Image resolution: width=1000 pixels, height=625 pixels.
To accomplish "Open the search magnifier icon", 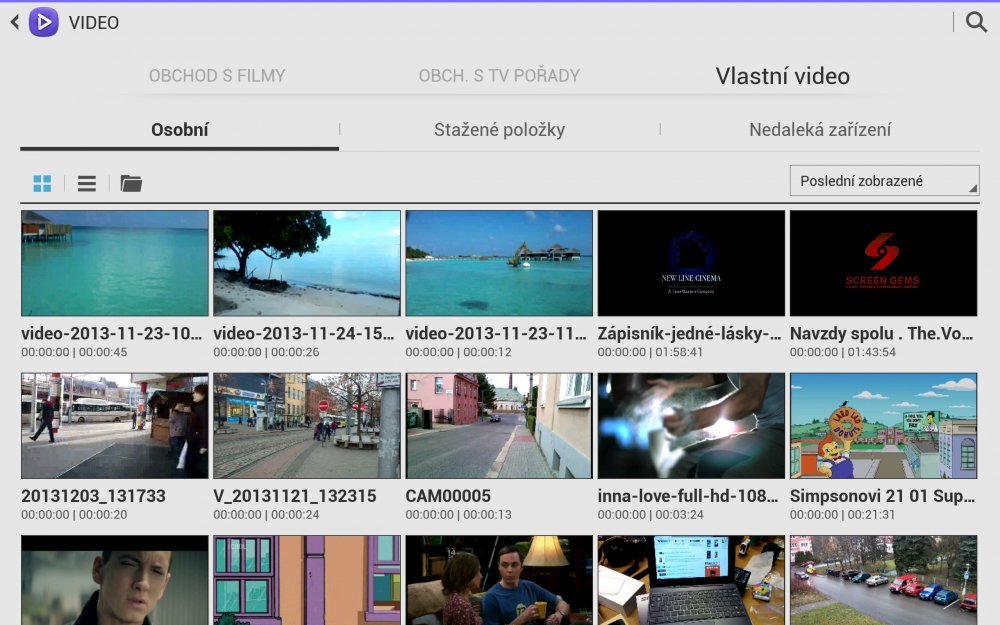I will point(977,20).
